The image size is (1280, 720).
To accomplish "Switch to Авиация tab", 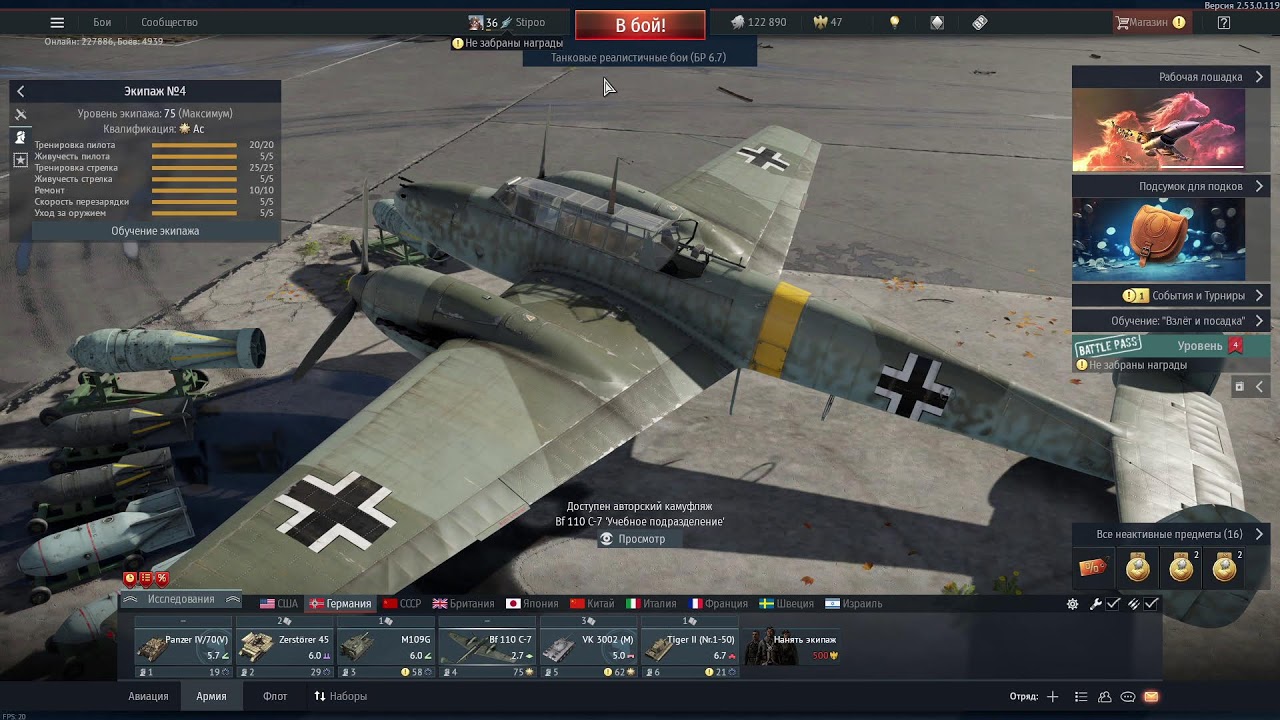I will point(148,696).
